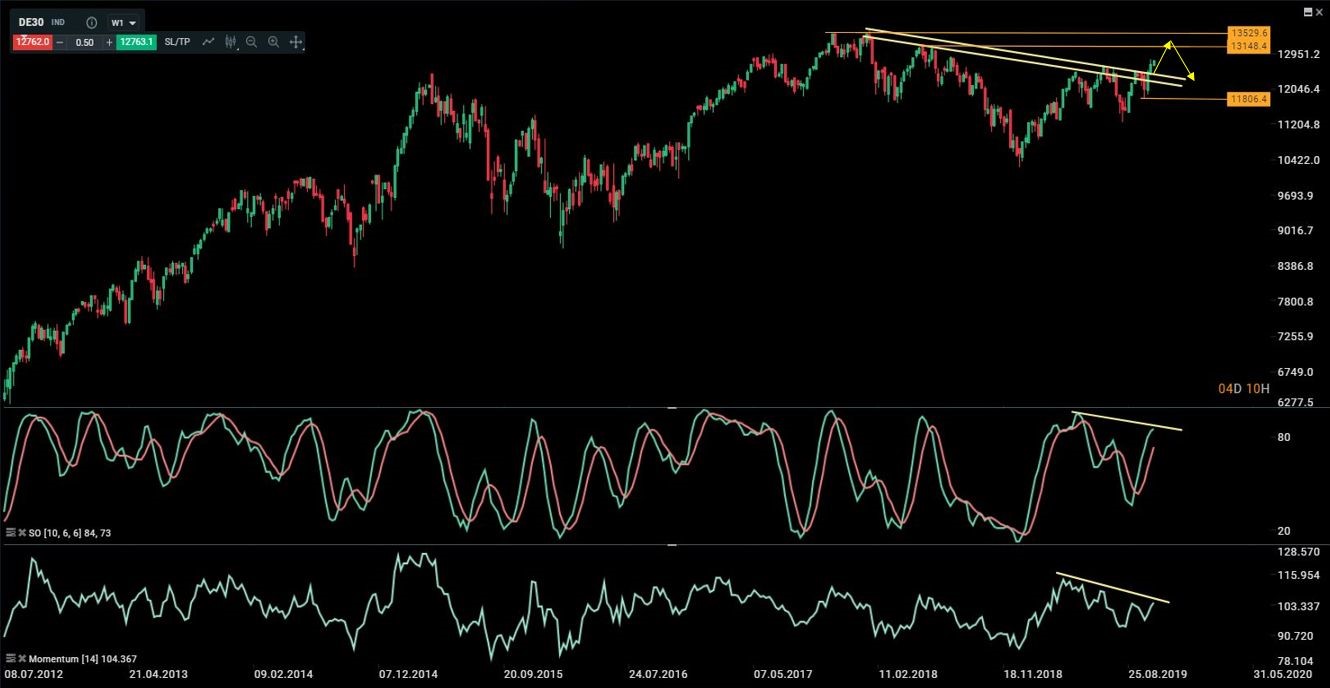Image resolution: width=1330 pixels, height=688 pixels.
Task: Click the green buy price 12763.1
Action: point(135,42)
